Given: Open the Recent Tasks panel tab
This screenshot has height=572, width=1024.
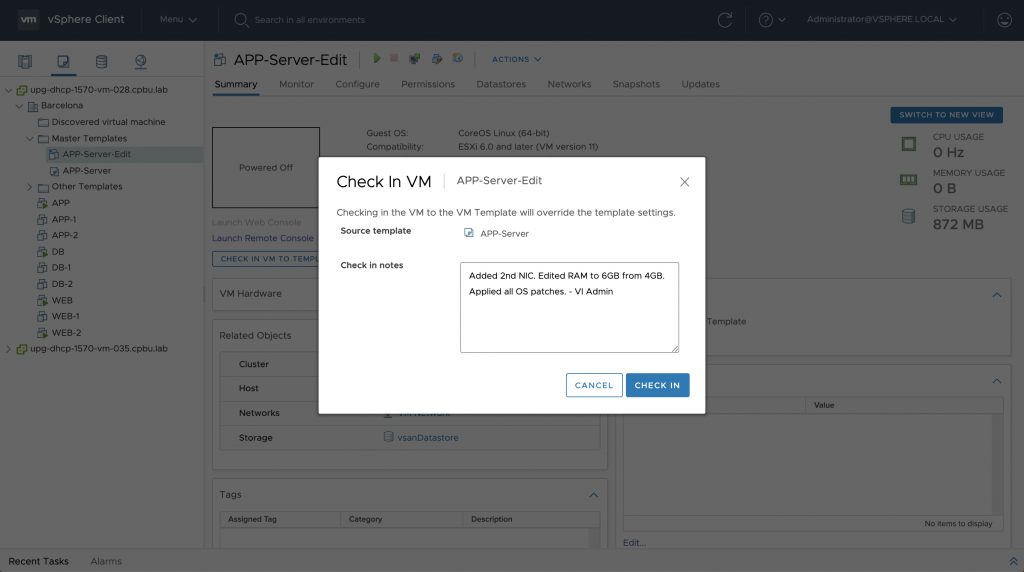Looking at the screenshot, I should (x=39, y=562).
